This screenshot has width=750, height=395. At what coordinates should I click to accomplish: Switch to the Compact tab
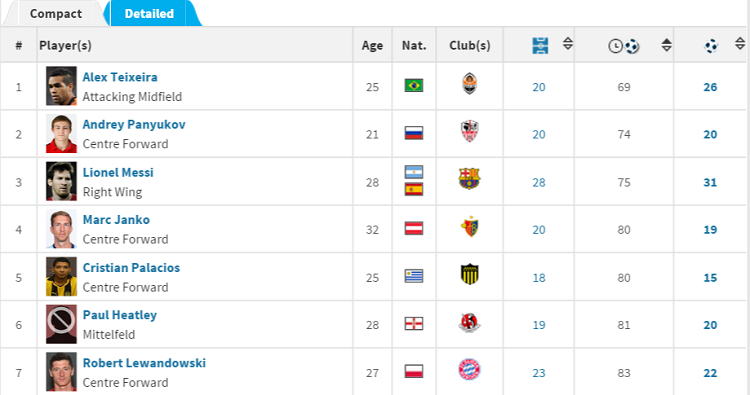pyautogui.click(x=55, y=14)
